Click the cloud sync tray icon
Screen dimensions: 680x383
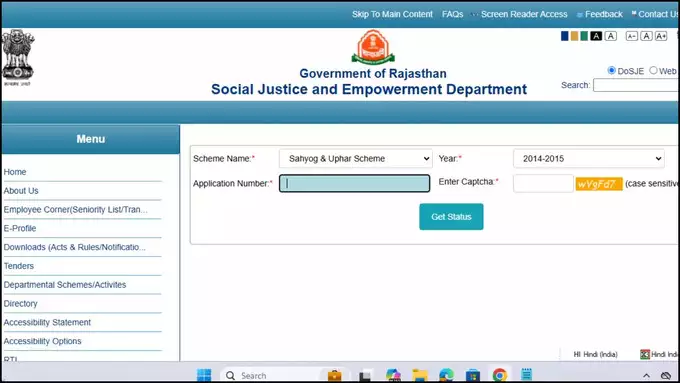pos(666,375)
